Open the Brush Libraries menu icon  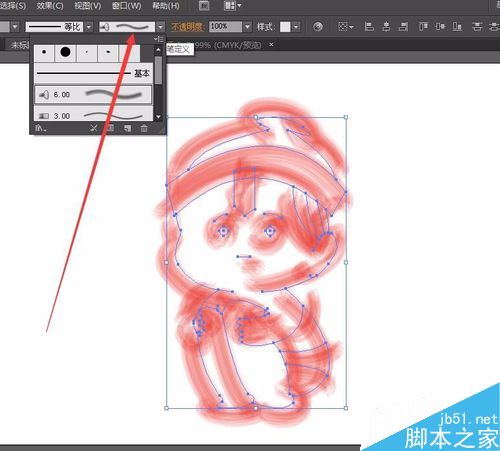(41, 128)
